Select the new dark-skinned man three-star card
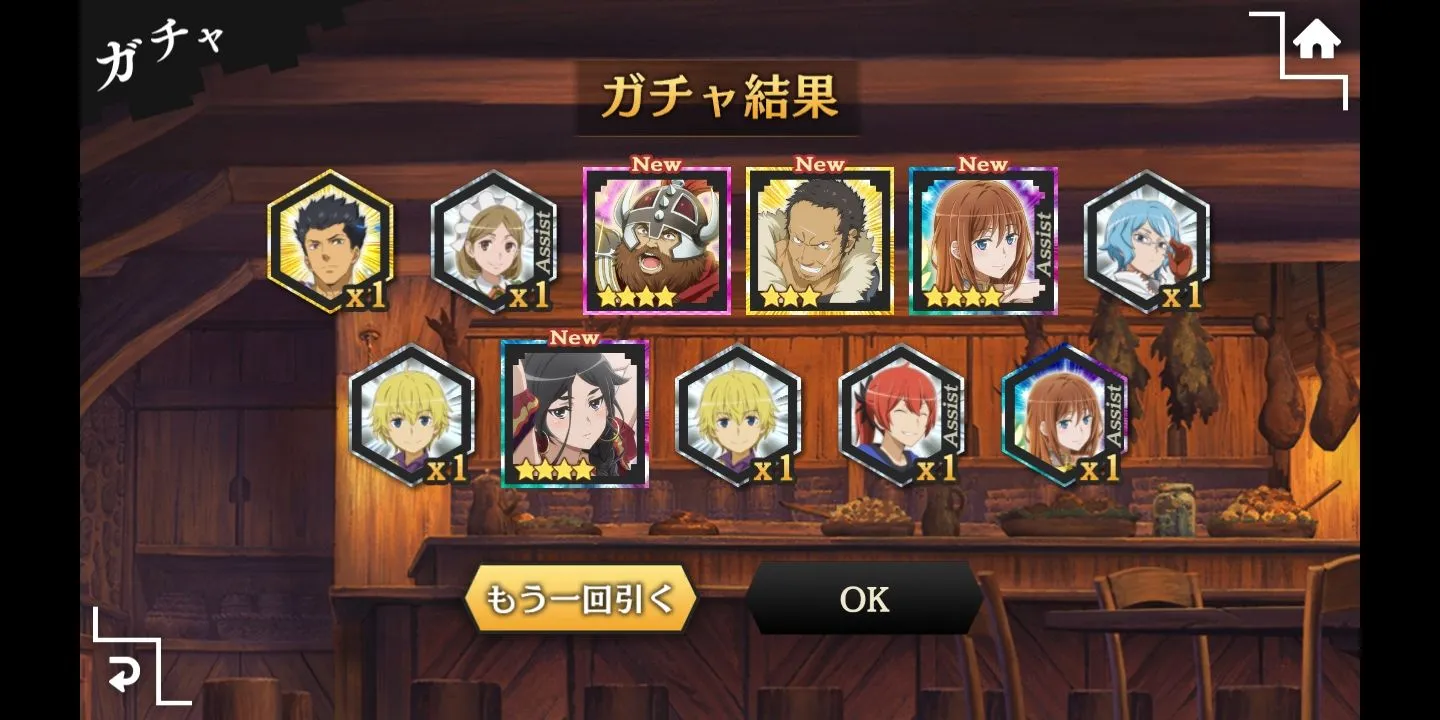Screen dimensions: 1440x720 820,241
